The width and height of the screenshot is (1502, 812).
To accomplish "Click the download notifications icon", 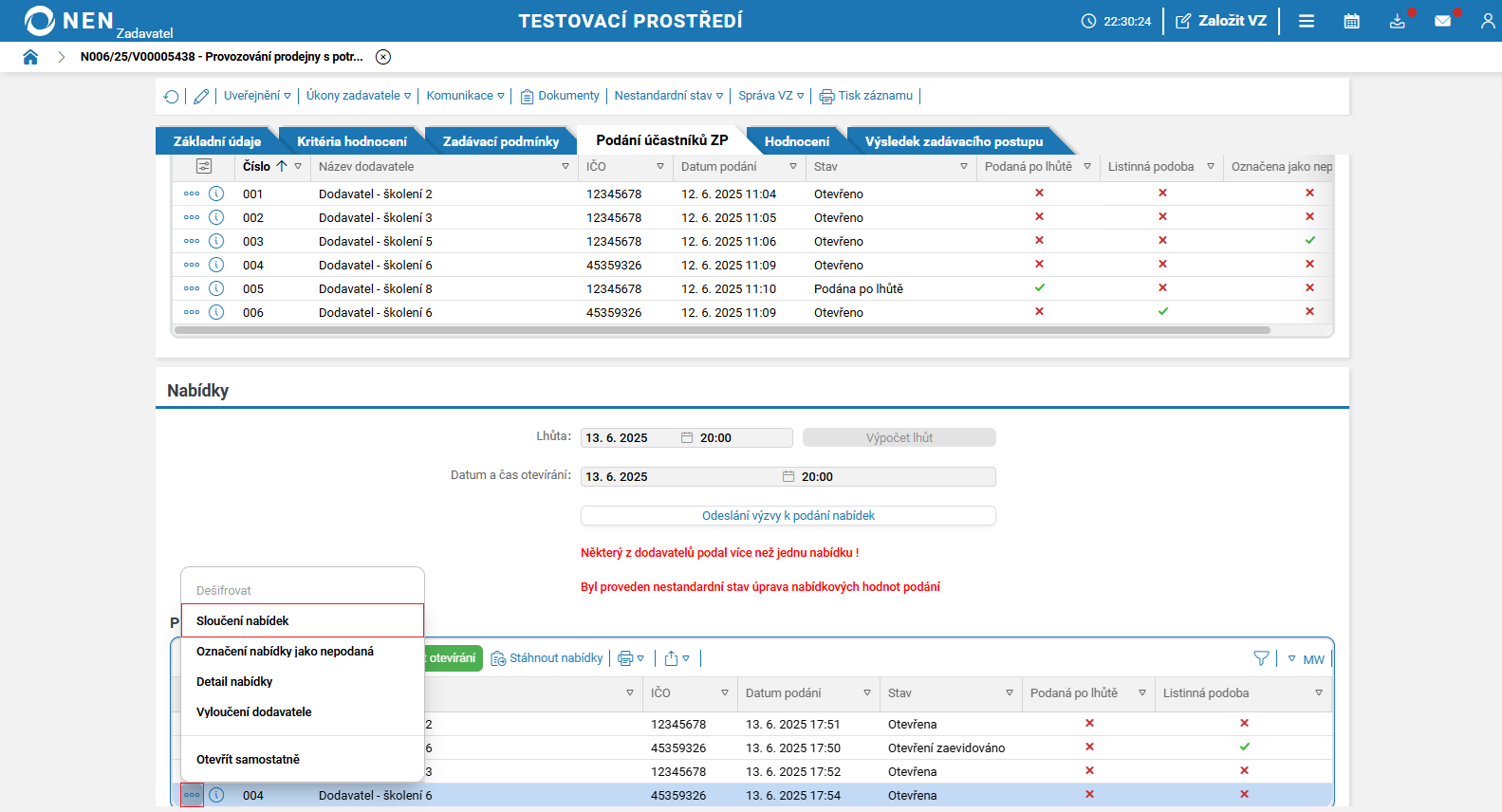I will (1397, 21).
